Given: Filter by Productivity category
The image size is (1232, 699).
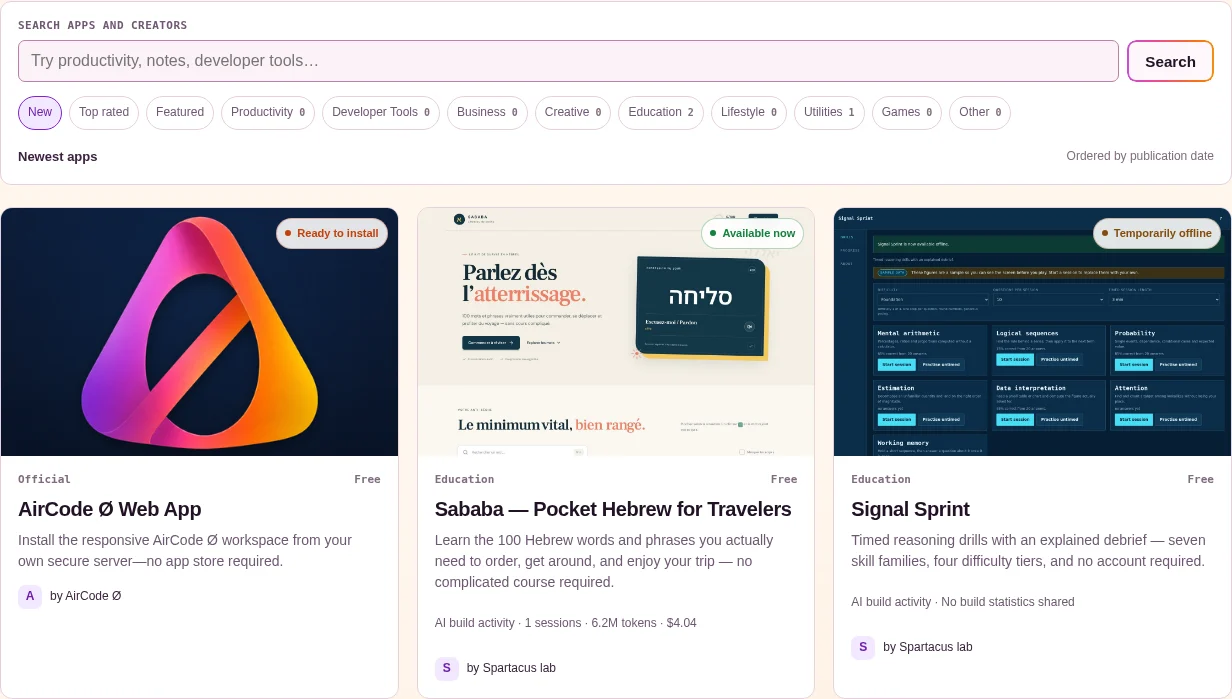Looking at the screenshot, I should pos(268,112).
